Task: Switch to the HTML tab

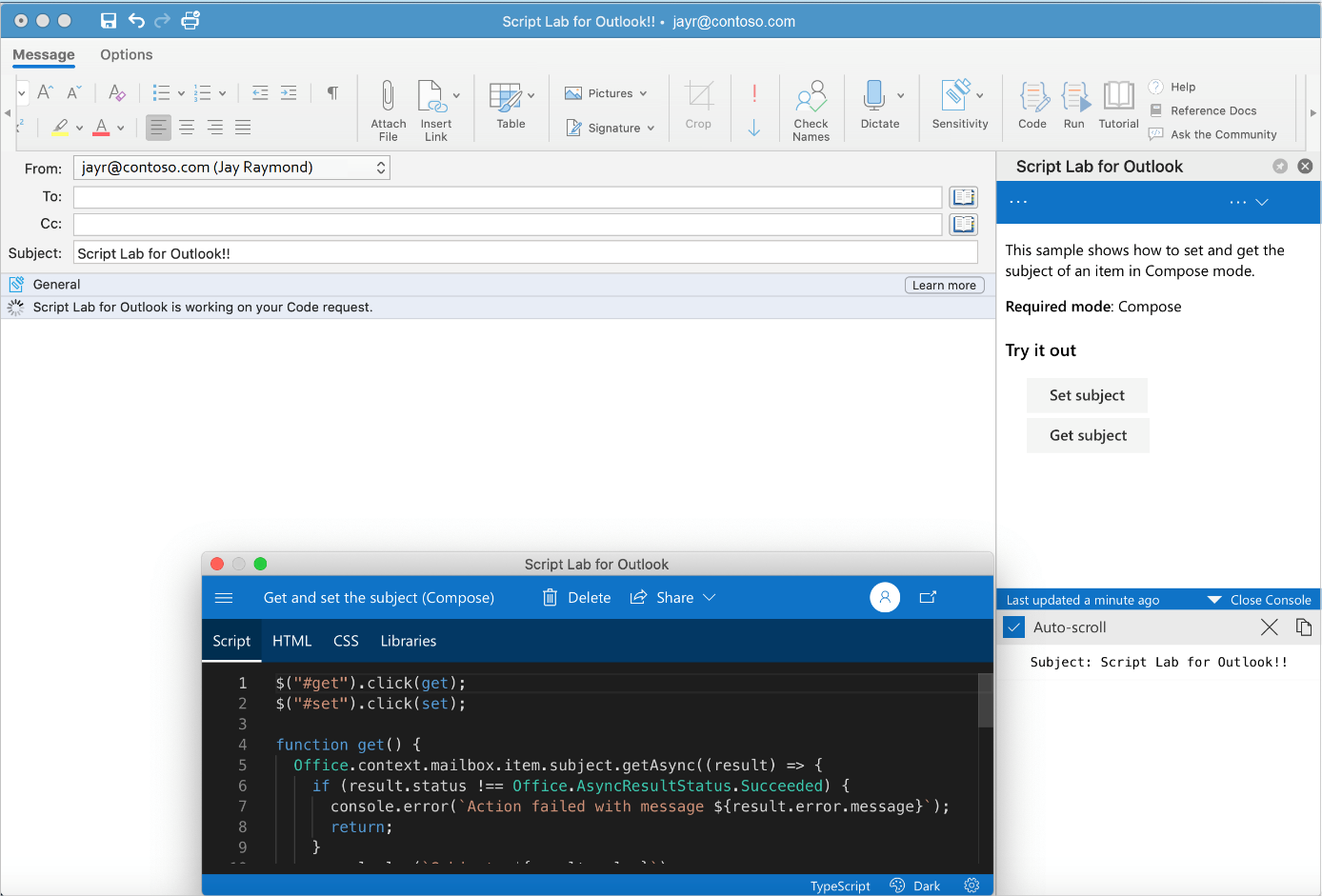Action: pos(291,641)
